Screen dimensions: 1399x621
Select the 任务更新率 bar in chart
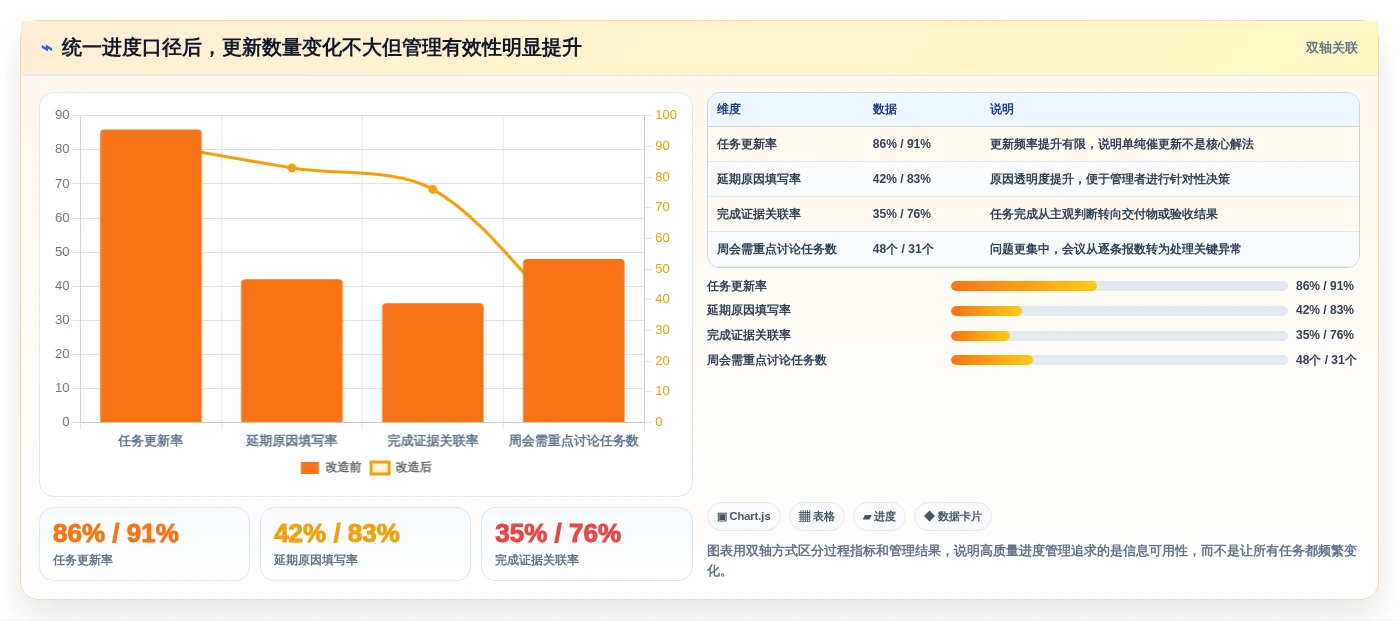(x=151, y=276)
